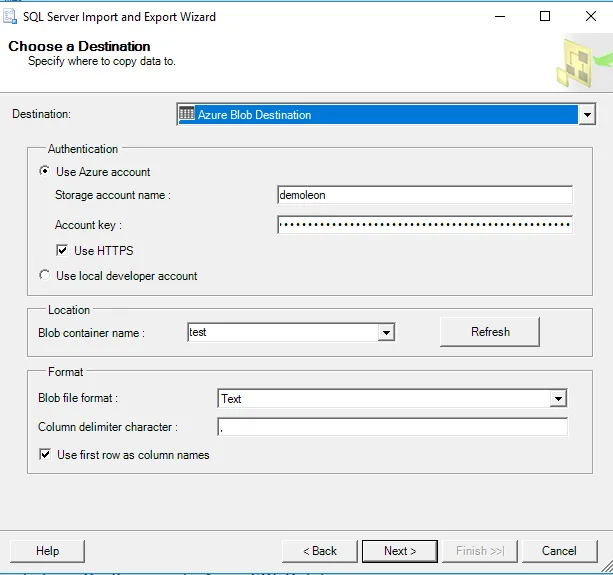The width and height of the screenshot is (613, 575).
Task: Toggle the Use HTTPS checkbox
Action: pyautogui.click(x=62, y=250)
